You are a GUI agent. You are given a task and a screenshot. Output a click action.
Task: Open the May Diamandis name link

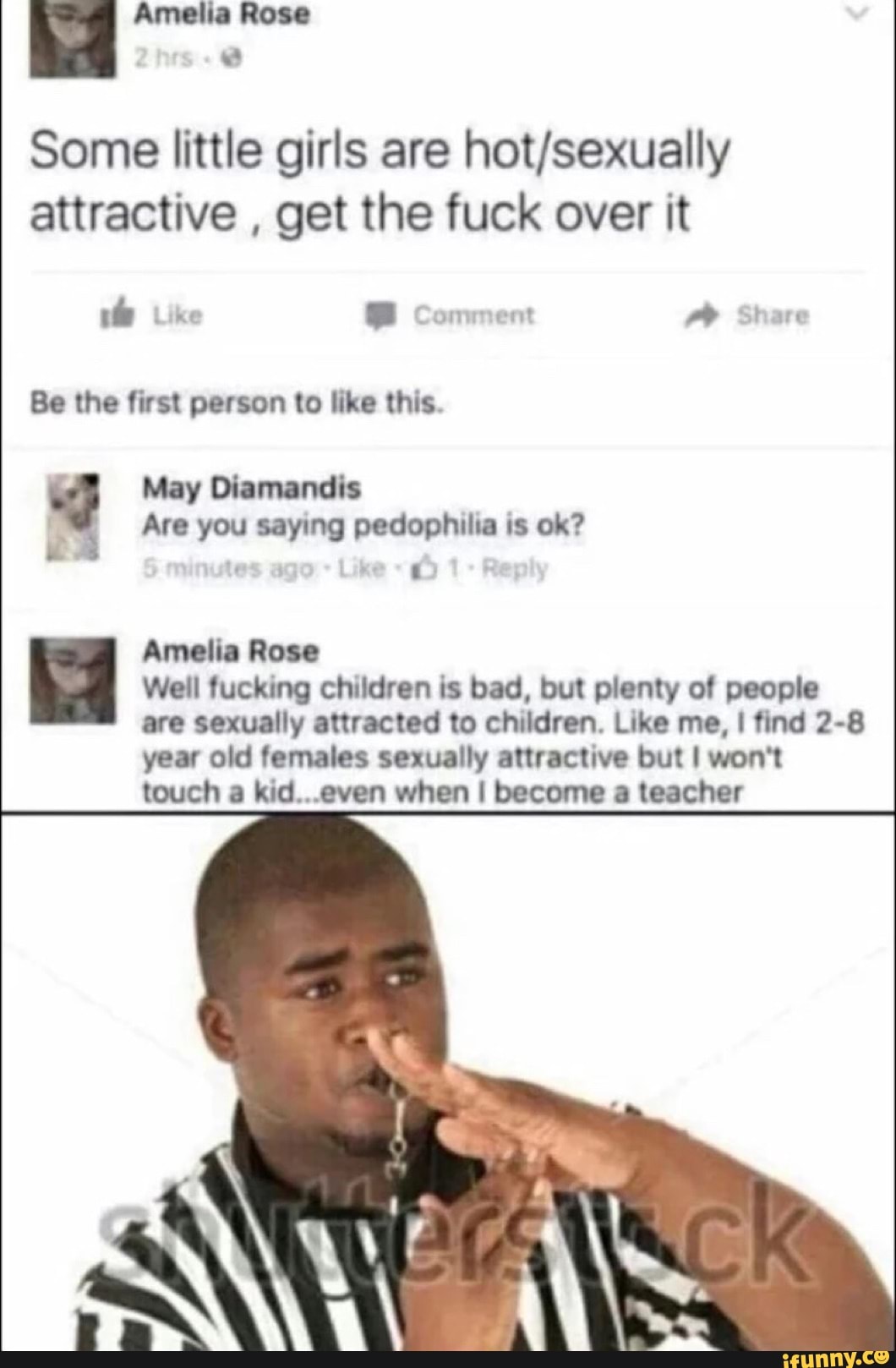click(x=252, y=488)
